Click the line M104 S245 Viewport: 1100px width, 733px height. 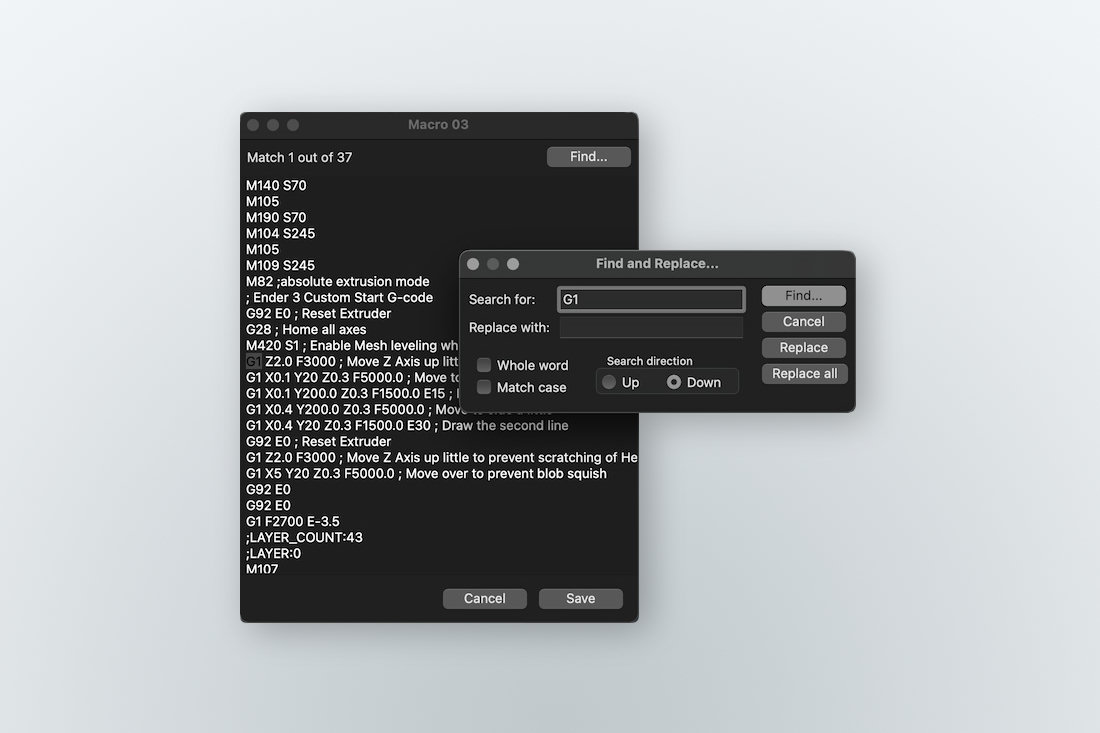(x=280, y=234)
